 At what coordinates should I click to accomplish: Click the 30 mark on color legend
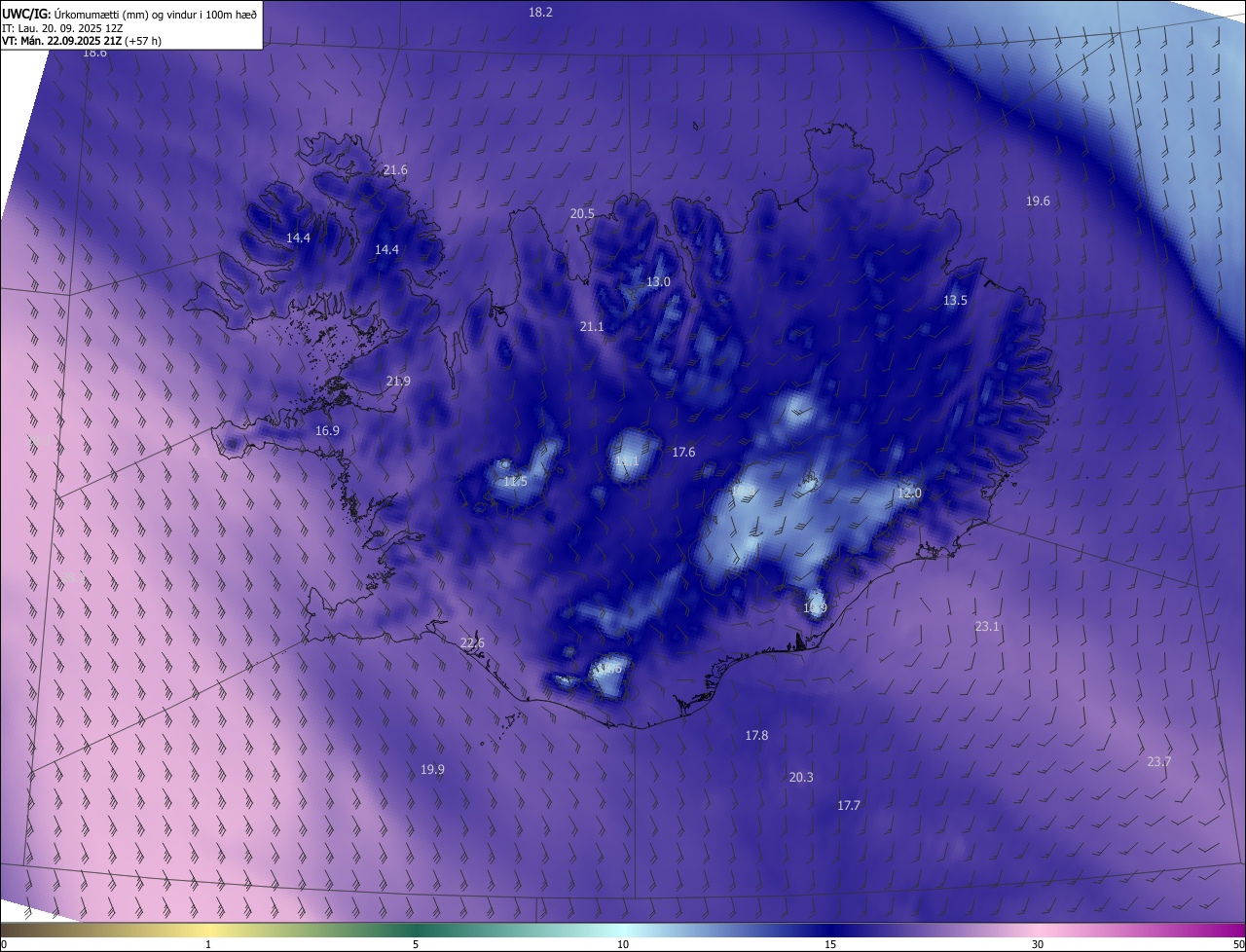pos(1038,944)
